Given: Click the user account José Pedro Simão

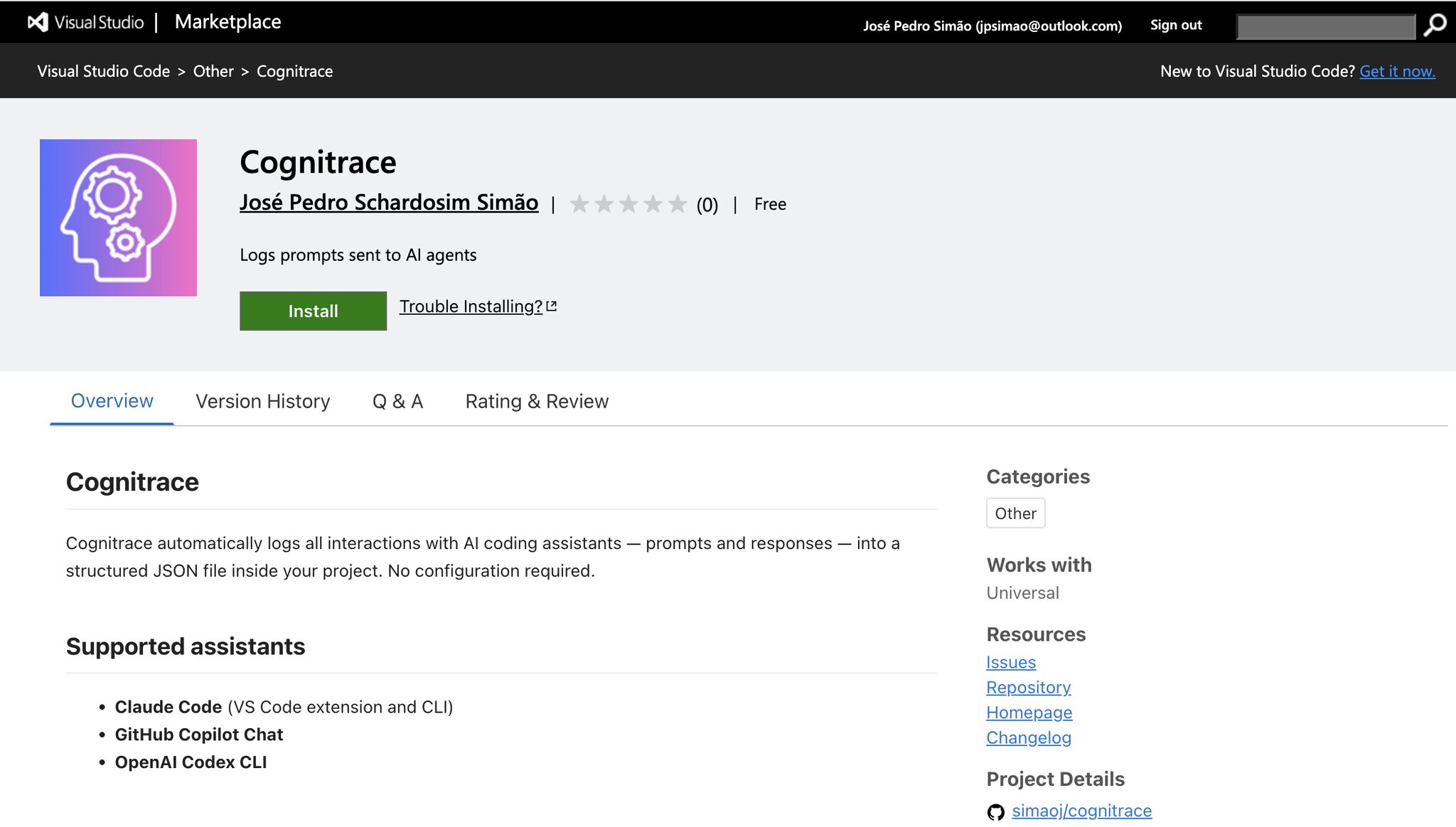Looking at the screenshot, I should point(992,26).
